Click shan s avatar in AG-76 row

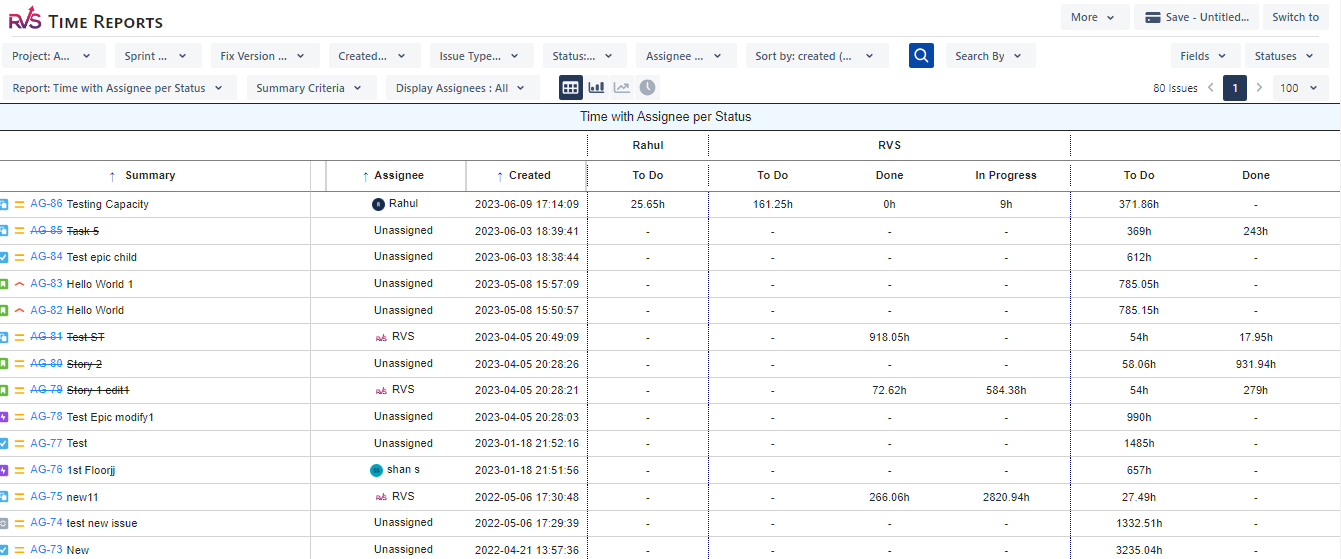377,470
